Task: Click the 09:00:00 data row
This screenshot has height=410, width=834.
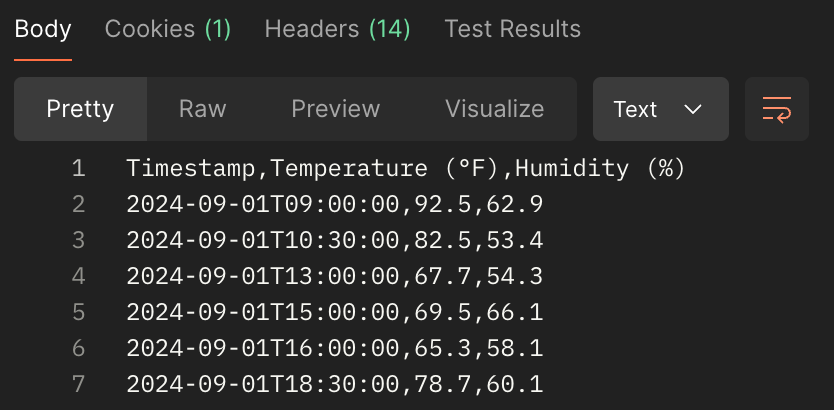Action: [334, 204]
